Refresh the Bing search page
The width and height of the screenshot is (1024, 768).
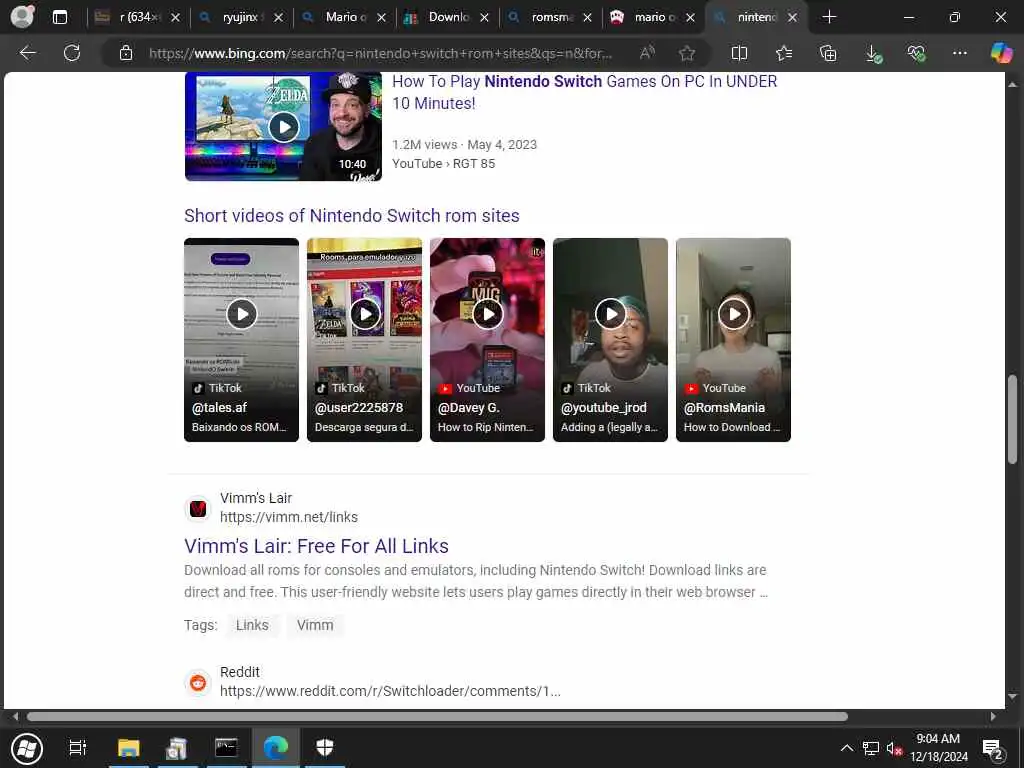(x=72, y=53)
